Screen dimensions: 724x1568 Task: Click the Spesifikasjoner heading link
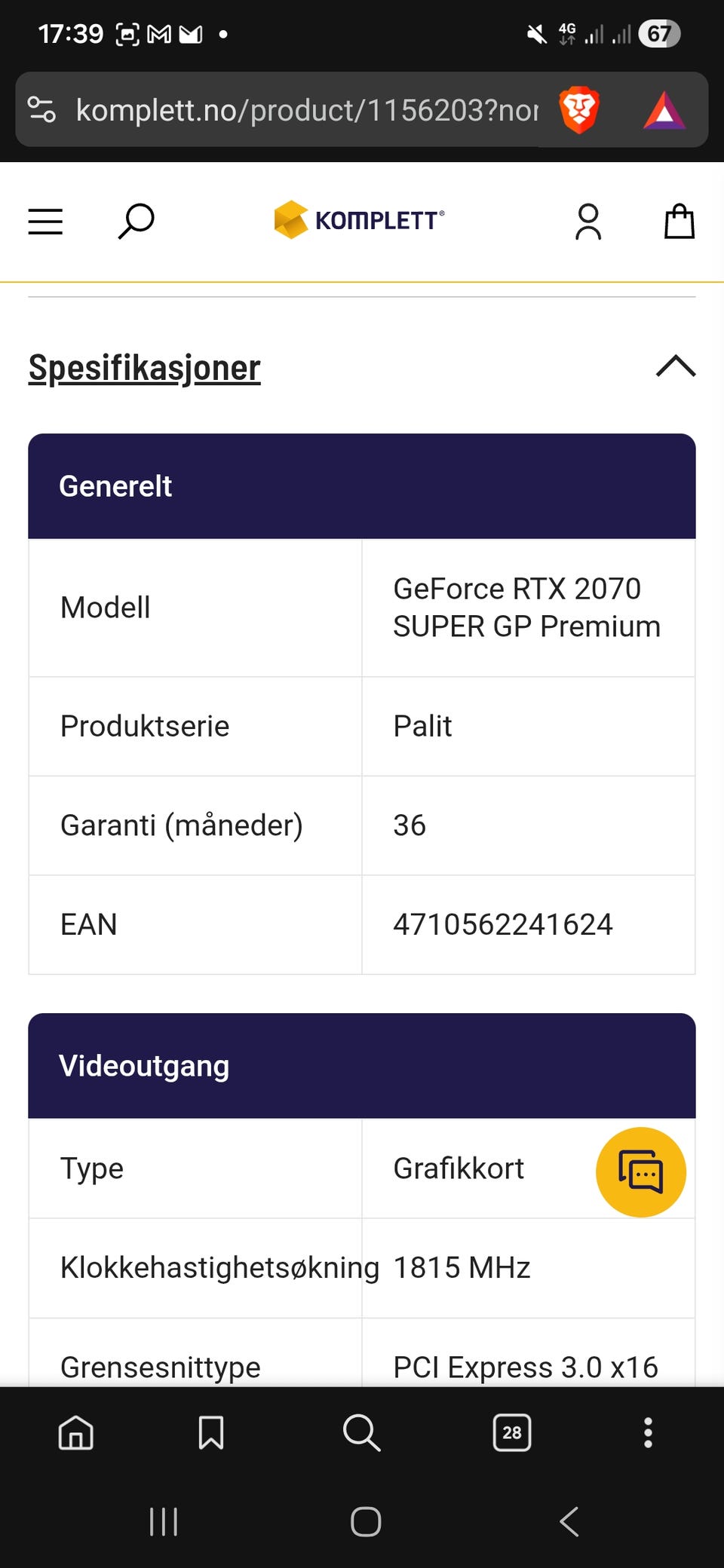[145, 368]
